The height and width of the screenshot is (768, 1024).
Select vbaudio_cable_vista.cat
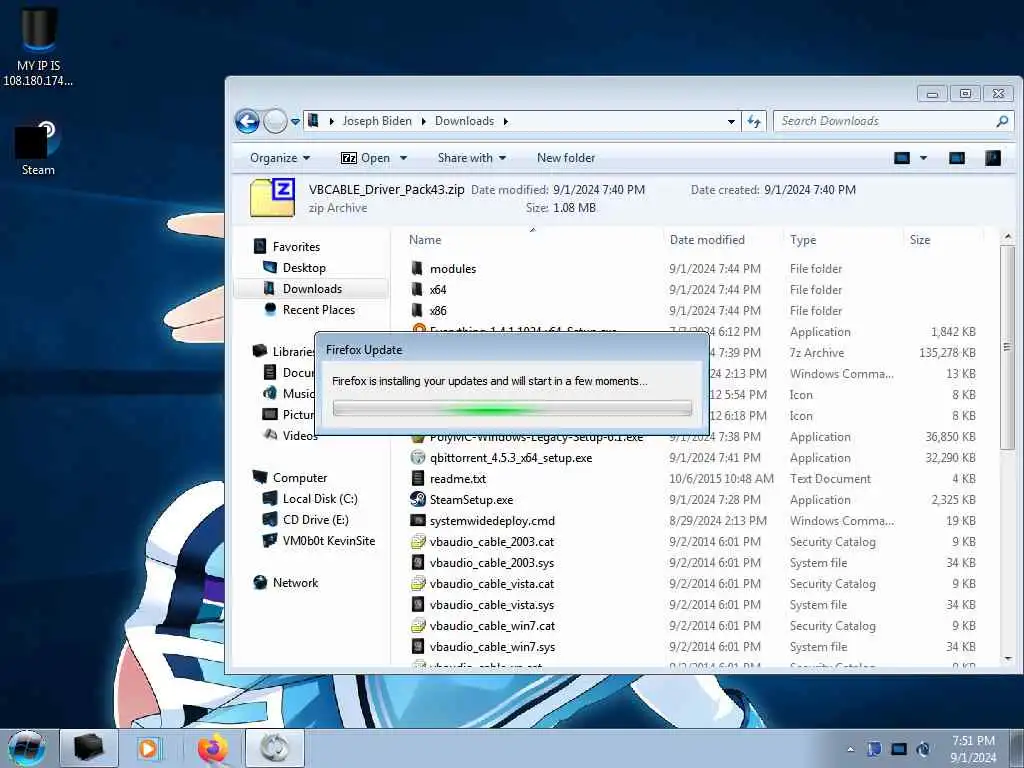click(491, 583)
